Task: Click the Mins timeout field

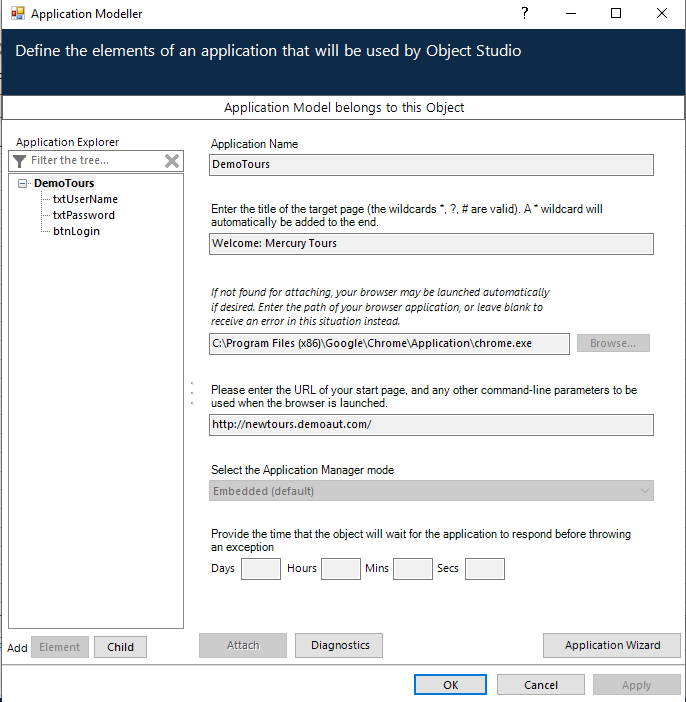Action: point(413,569)
